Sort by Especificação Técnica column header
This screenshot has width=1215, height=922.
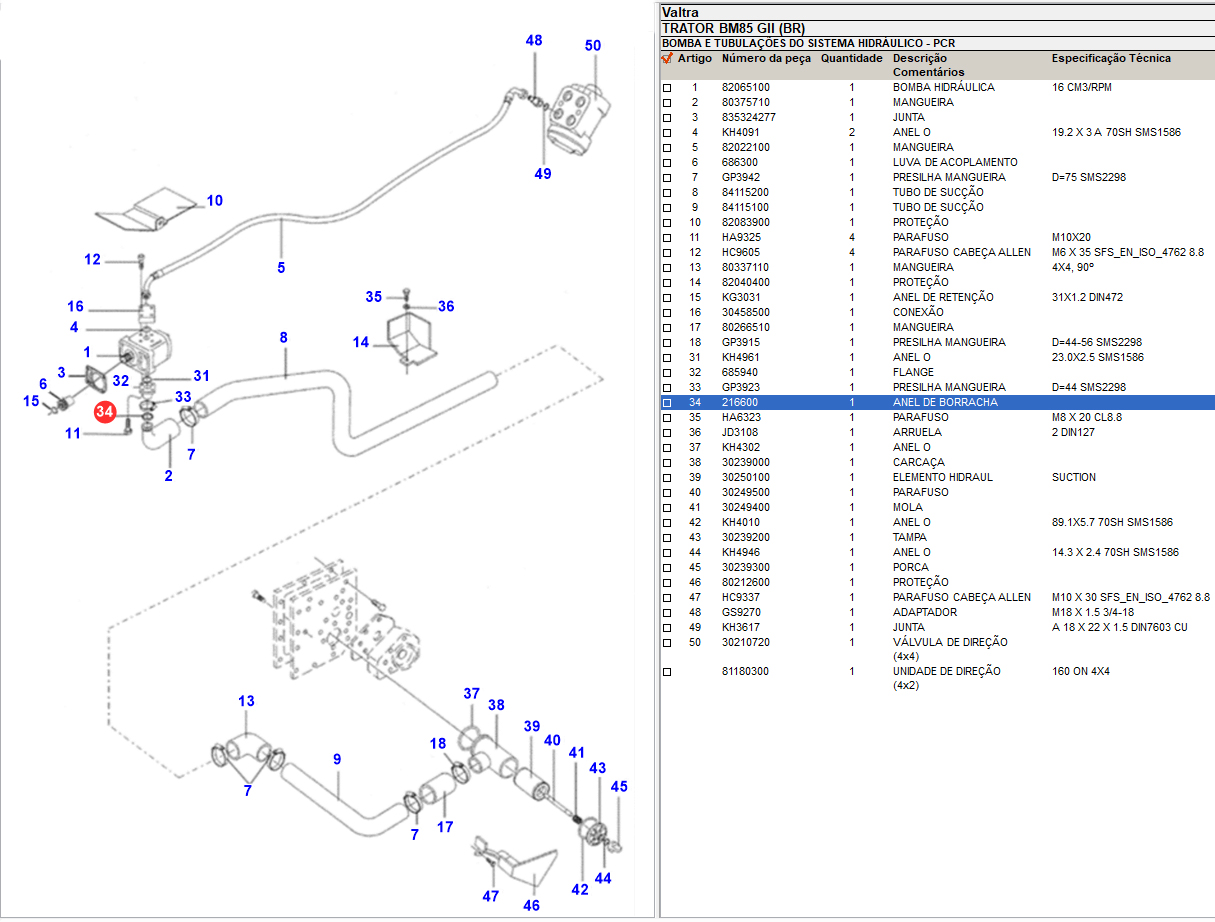tap(1110, 58)
